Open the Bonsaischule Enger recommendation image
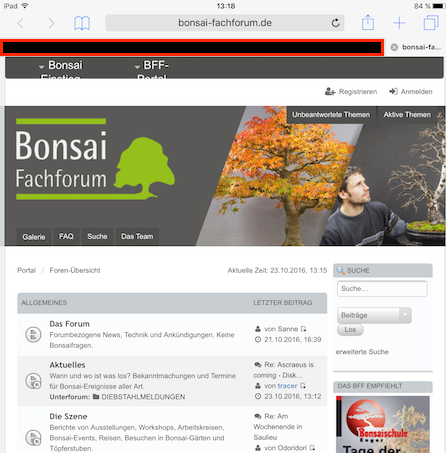This screenshot has height=453, width=446. pos(383,424)
